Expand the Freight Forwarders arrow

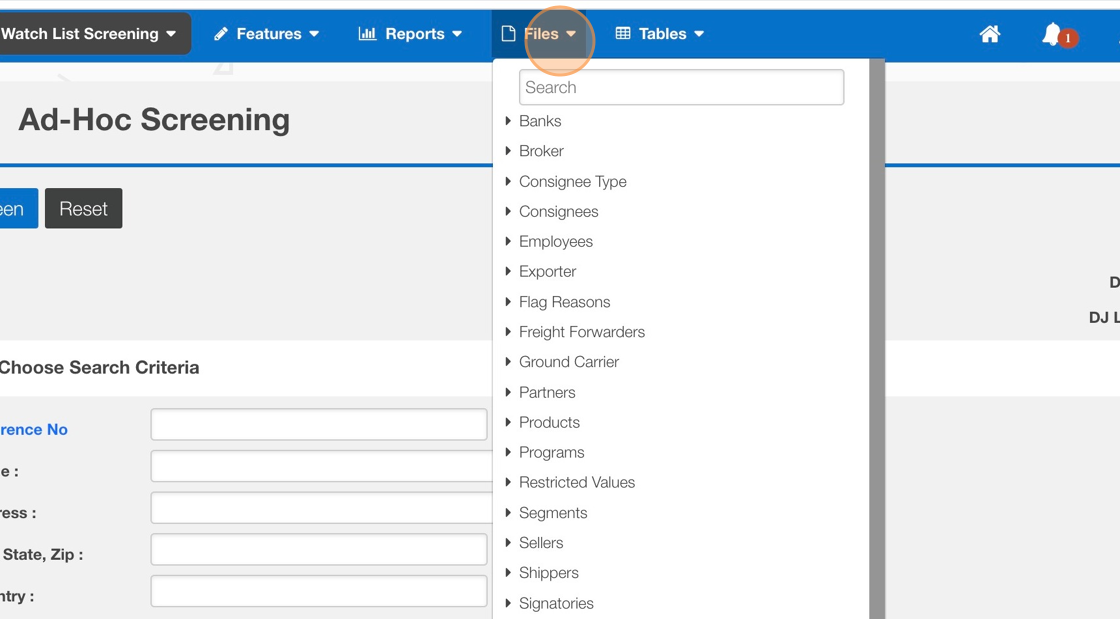[508, 332]
